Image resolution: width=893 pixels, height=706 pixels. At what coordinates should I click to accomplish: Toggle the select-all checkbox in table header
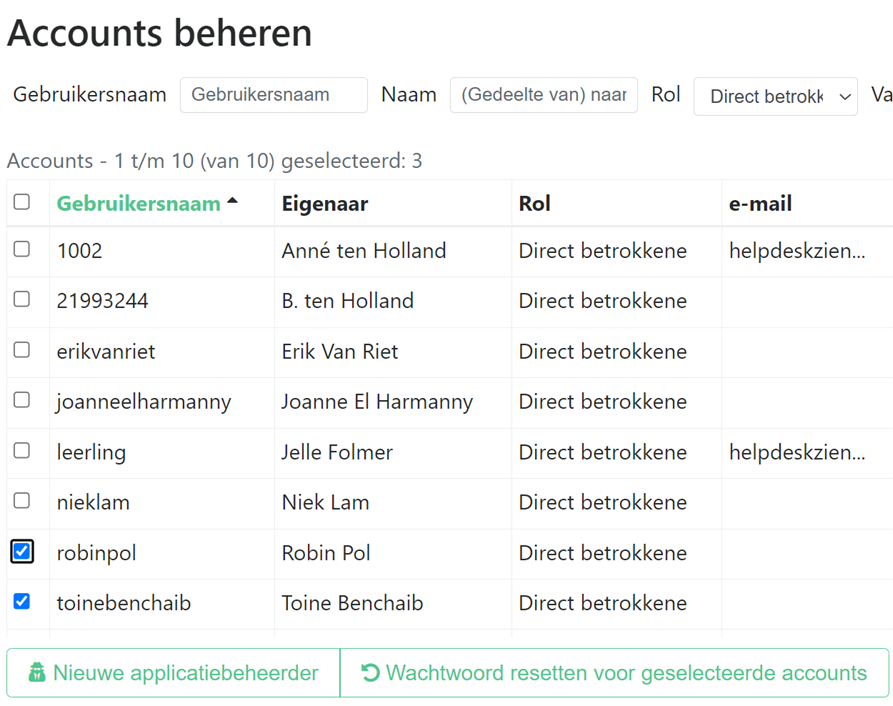(x=22, y=202)
